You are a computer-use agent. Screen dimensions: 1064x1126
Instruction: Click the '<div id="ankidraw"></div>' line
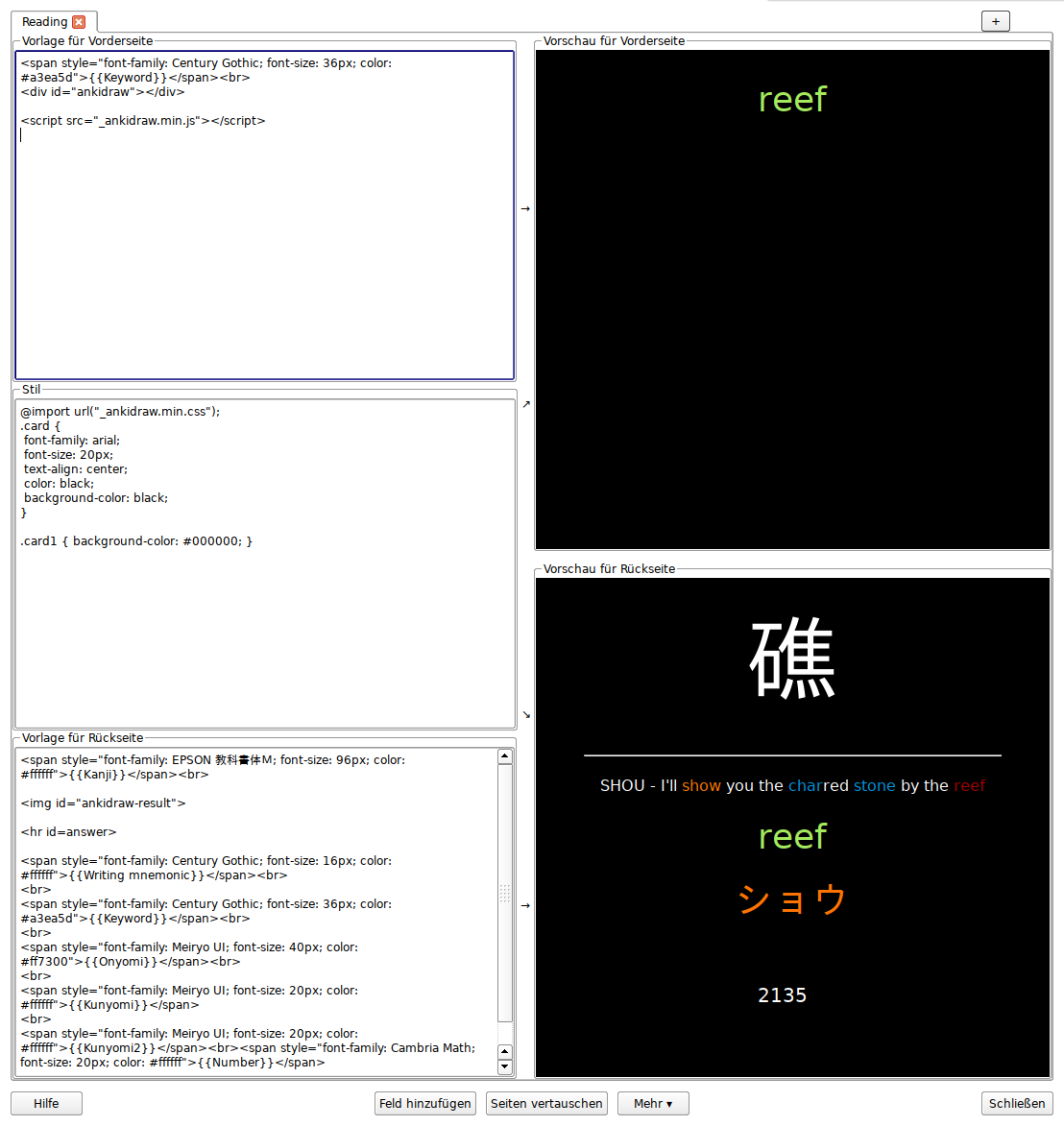[x=103, y=92]
